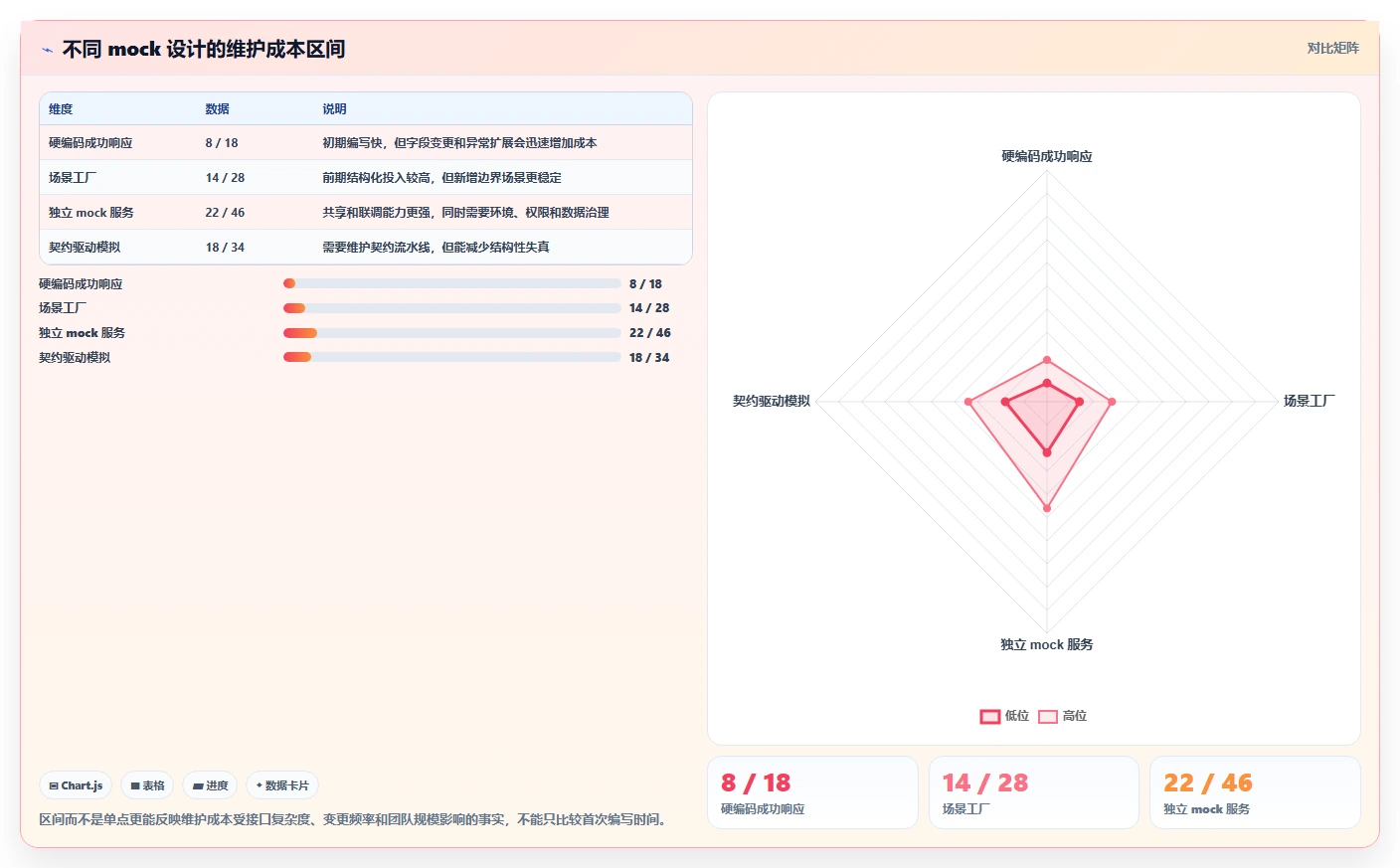
Task: Click the 18 / 34 table value
Action: (225, 248)
